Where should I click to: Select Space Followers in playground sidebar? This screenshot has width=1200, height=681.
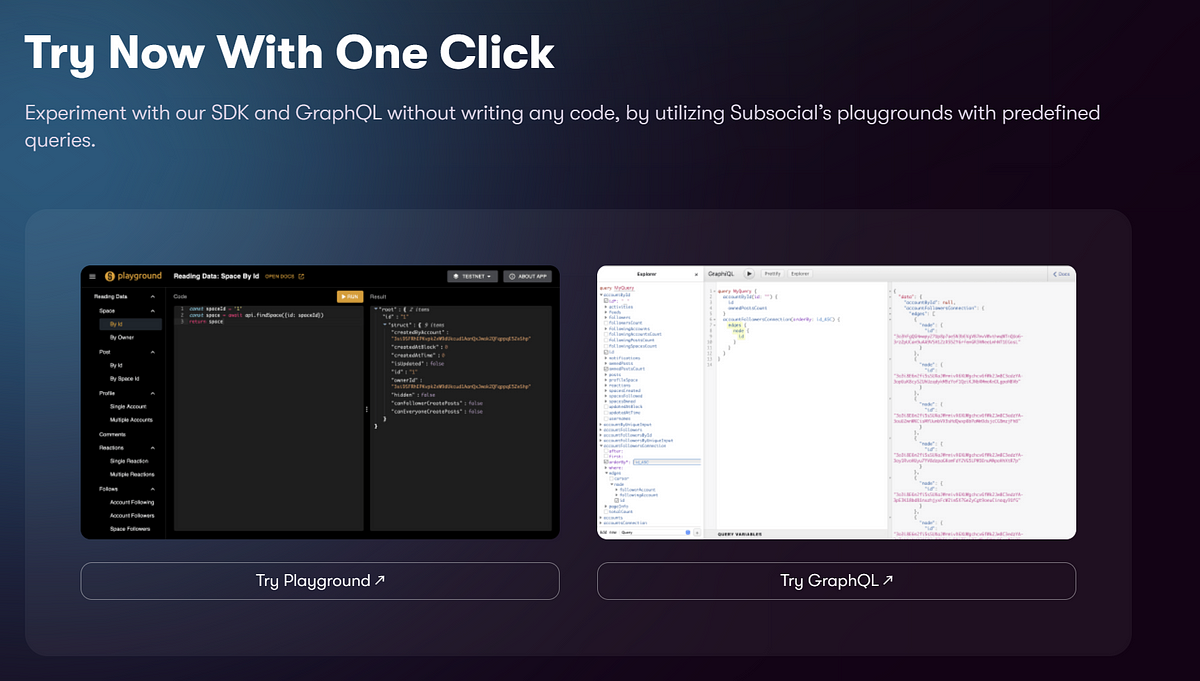pyautogui.click(x=130, y=529)
